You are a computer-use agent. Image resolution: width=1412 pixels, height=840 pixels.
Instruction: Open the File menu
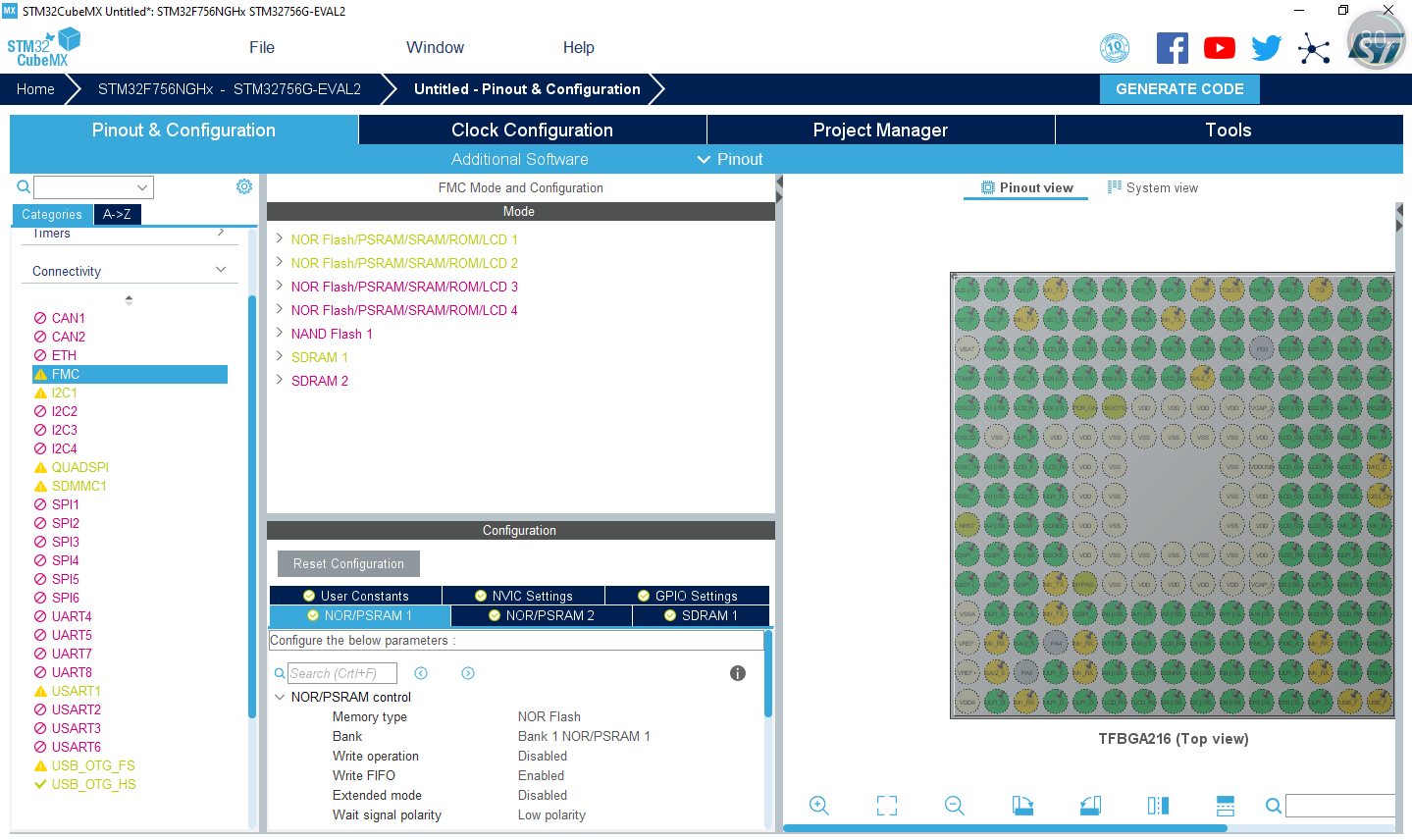(262, 47)
